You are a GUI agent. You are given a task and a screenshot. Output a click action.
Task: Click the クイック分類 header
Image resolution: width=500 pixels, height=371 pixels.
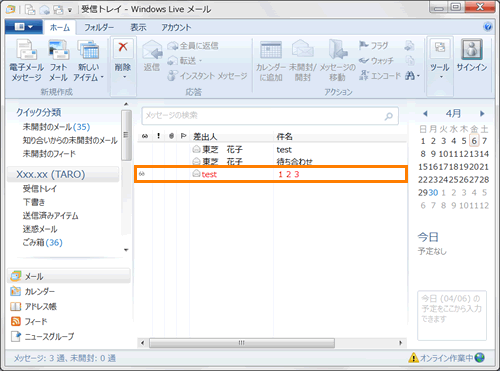[39, 112]
